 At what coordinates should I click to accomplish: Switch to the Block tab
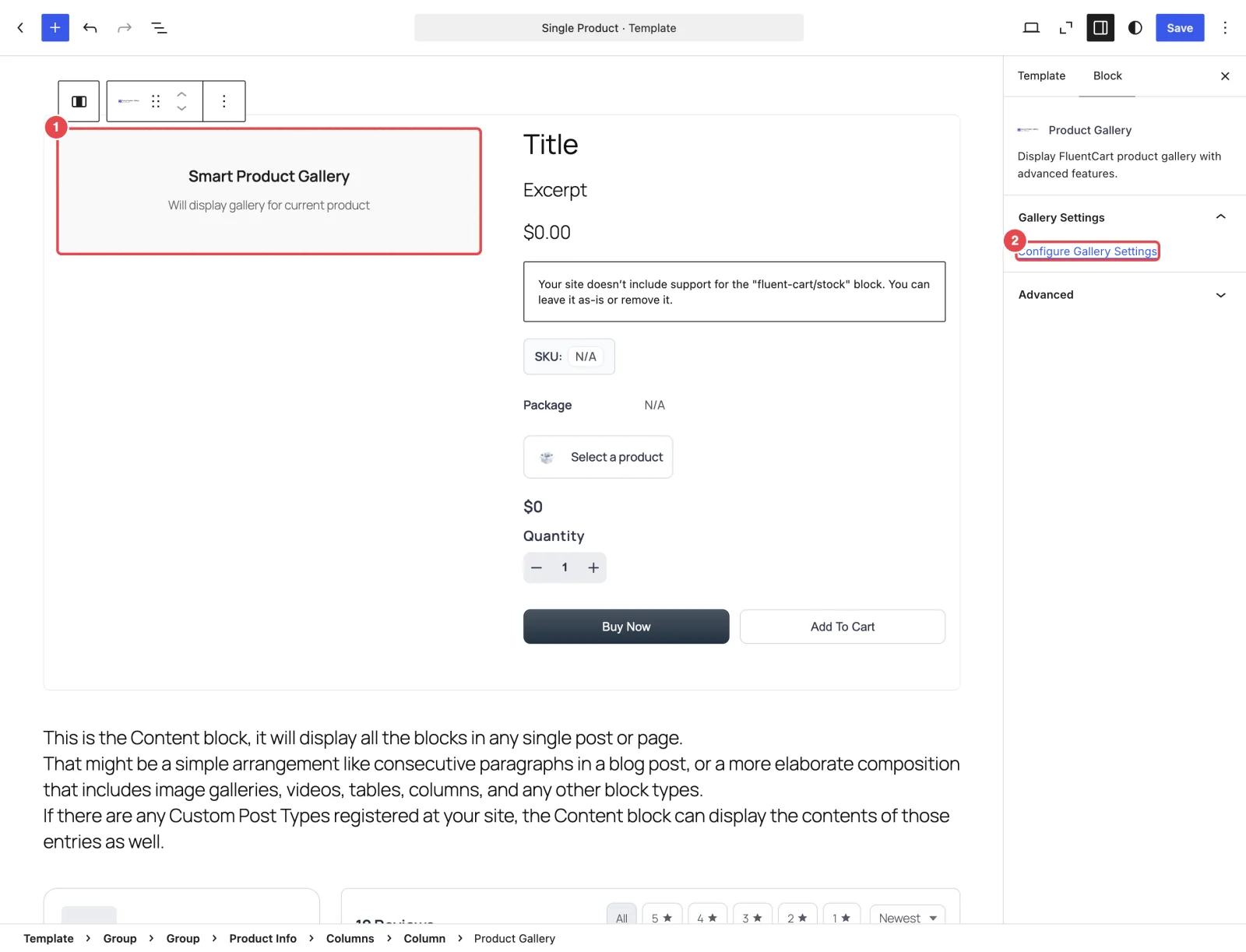1107,76
